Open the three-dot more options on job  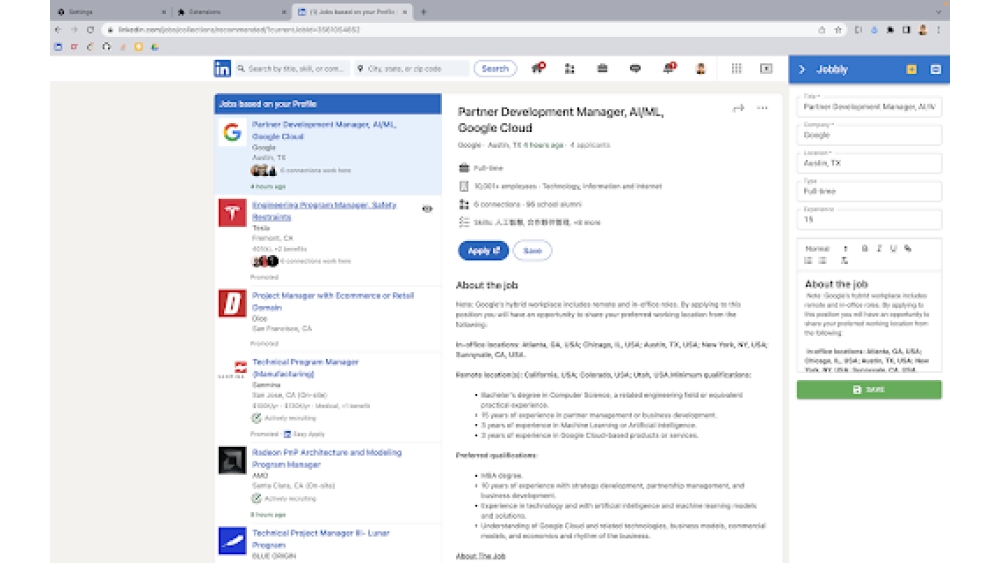pos(763,108)
